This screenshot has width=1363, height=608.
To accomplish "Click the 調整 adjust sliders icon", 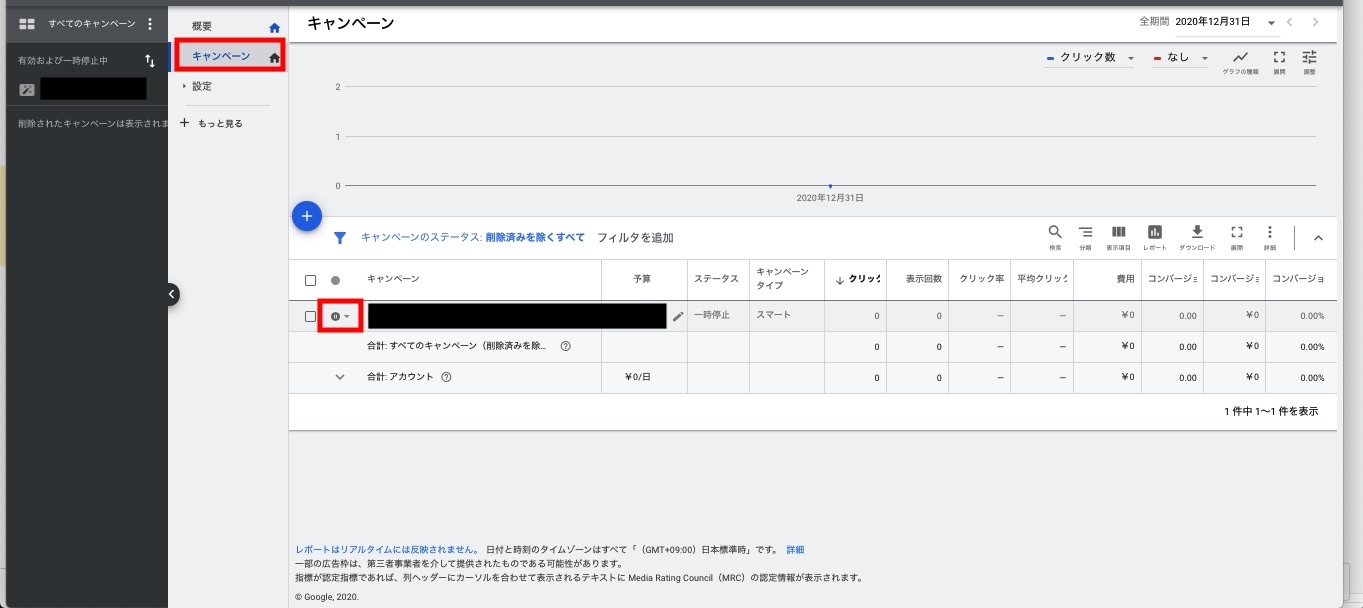I will point(1309,59).
